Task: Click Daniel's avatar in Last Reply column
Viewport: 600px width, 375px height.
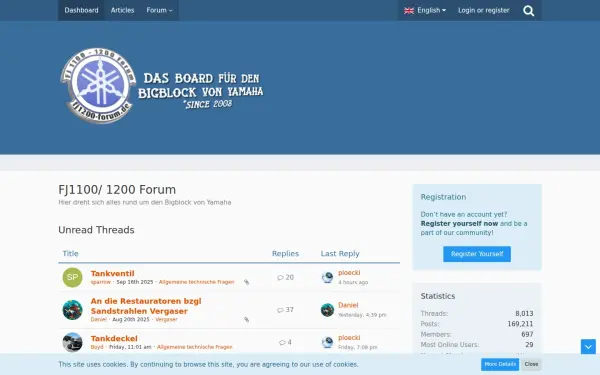Action: coord(327,310)
